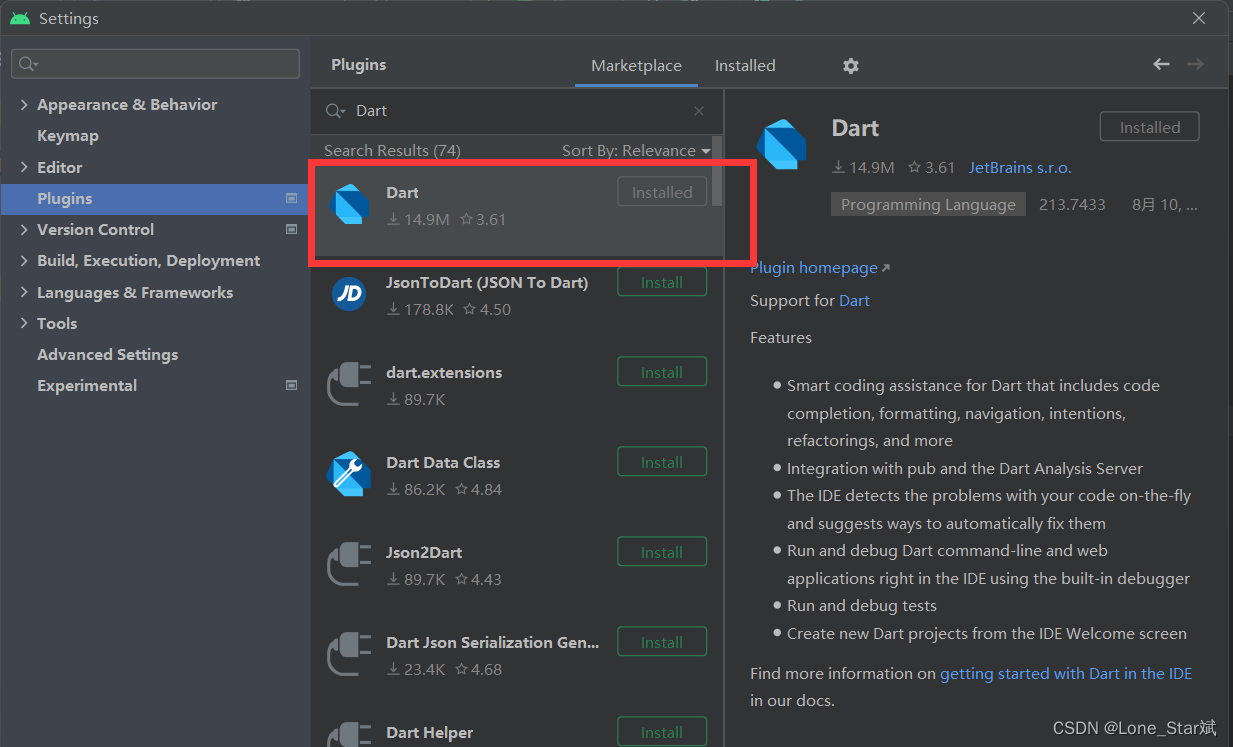Click the Dart Json Serialization plug icon
The width and height of the screenshot is (1233, 747).
tap(349, 654)
